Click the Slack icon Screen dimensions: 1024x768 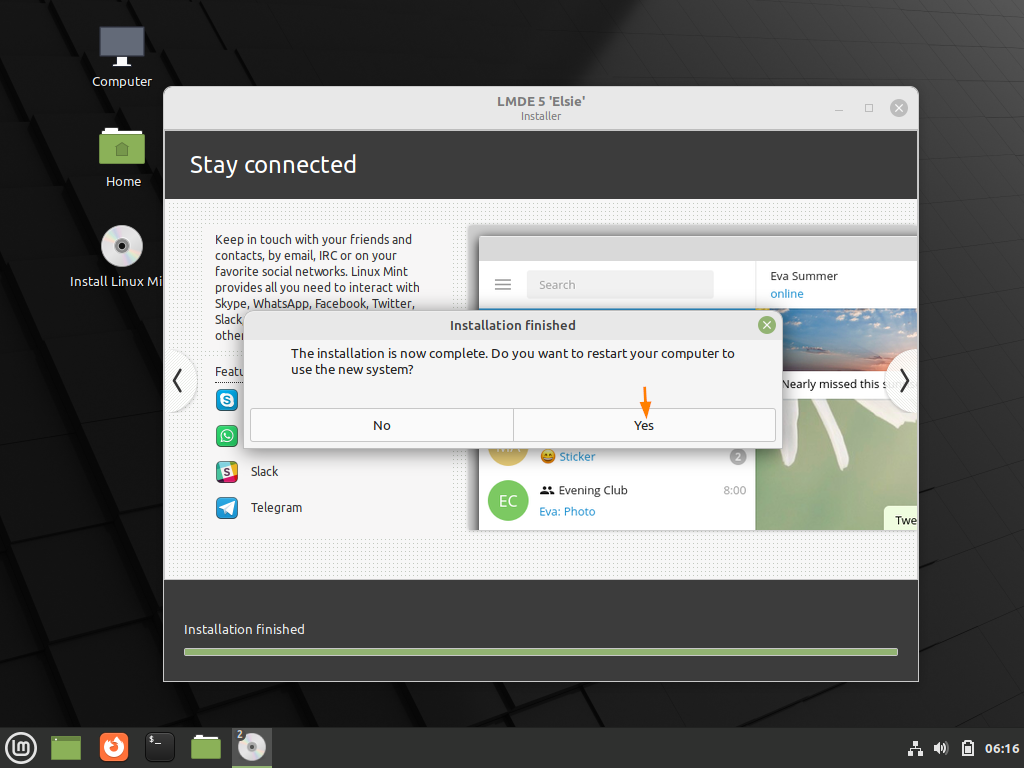(227, 472)
